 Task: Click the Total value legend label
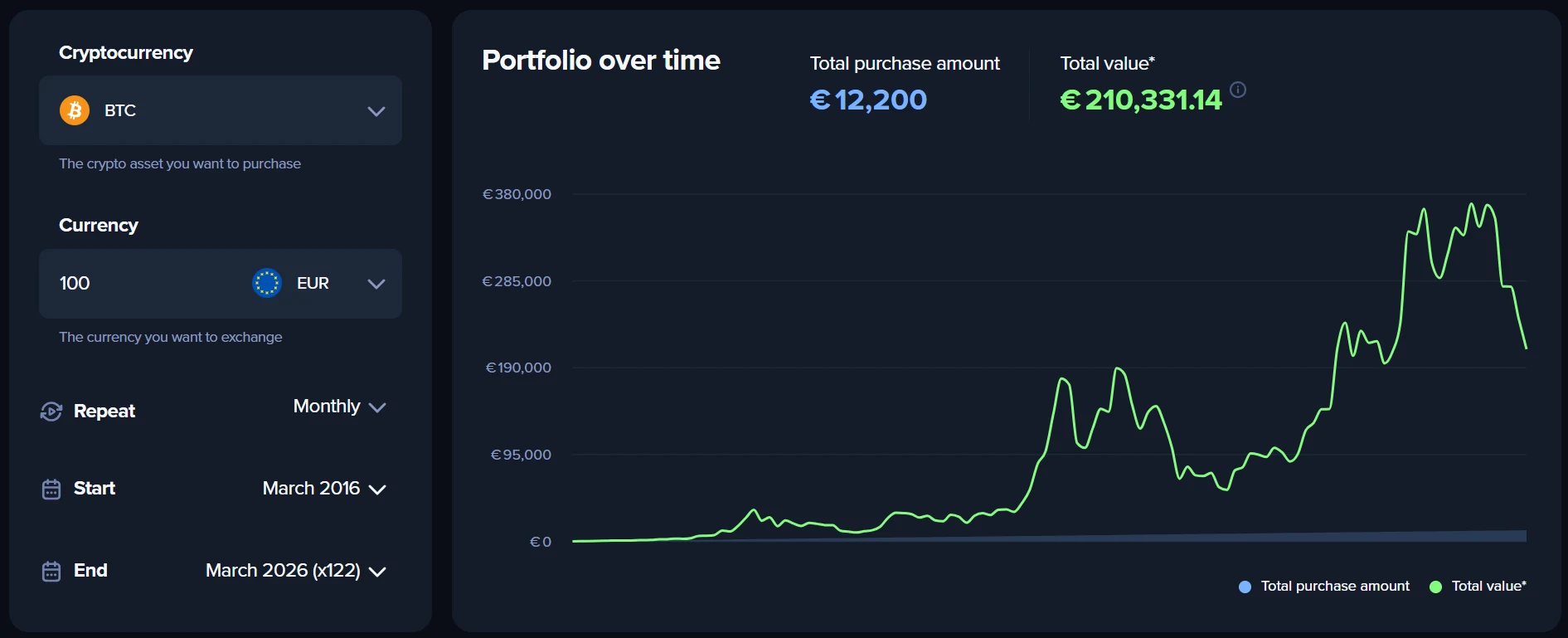[1488, 586]
